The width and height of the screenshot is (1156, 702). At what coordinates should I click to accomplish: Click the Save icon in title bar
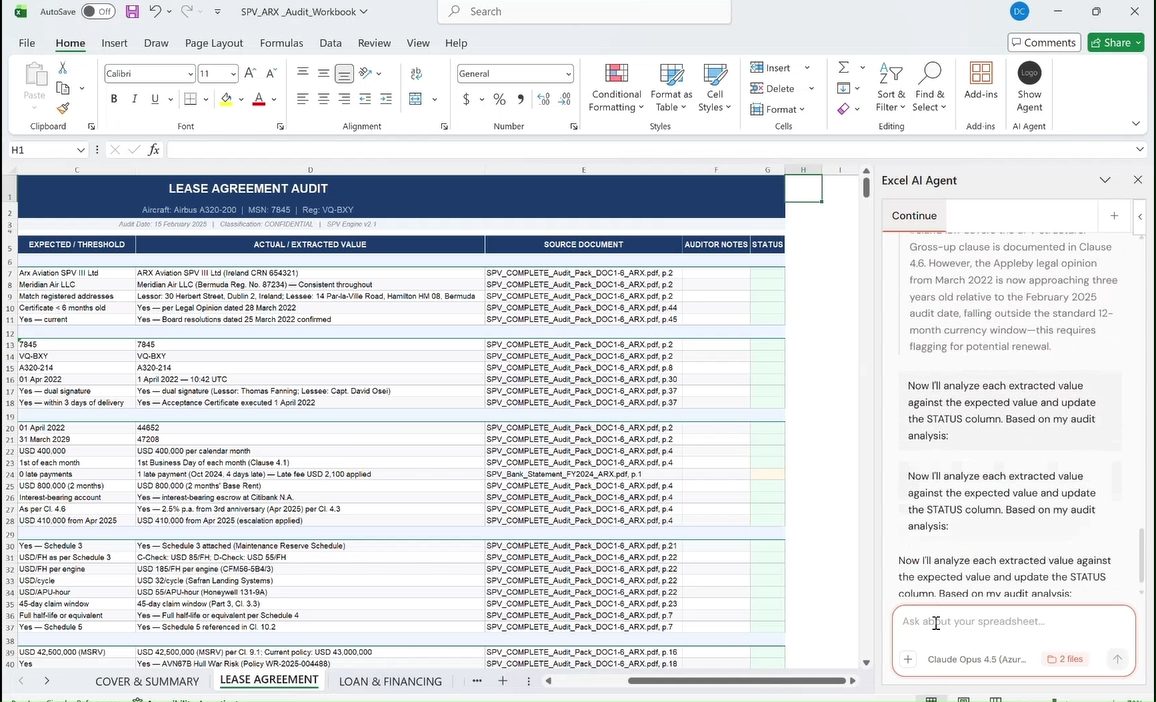coord(132,12)
